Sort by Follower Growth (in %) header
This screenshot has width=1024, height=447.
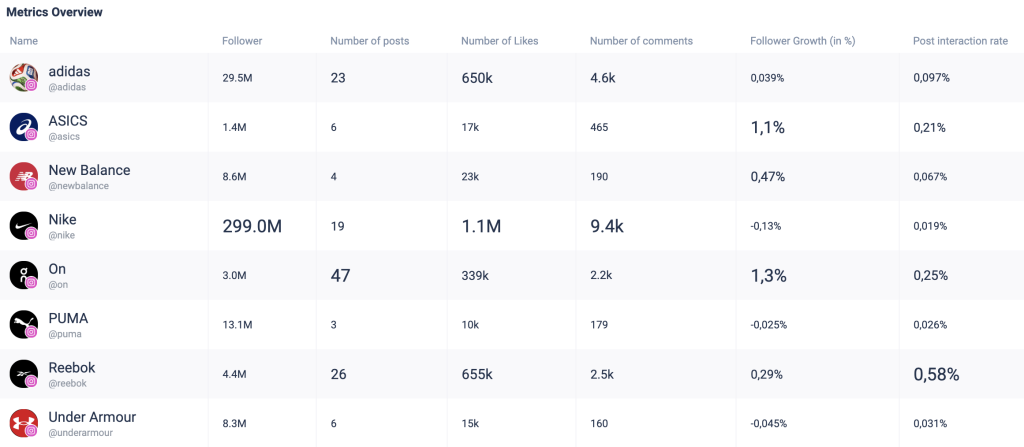802,41
